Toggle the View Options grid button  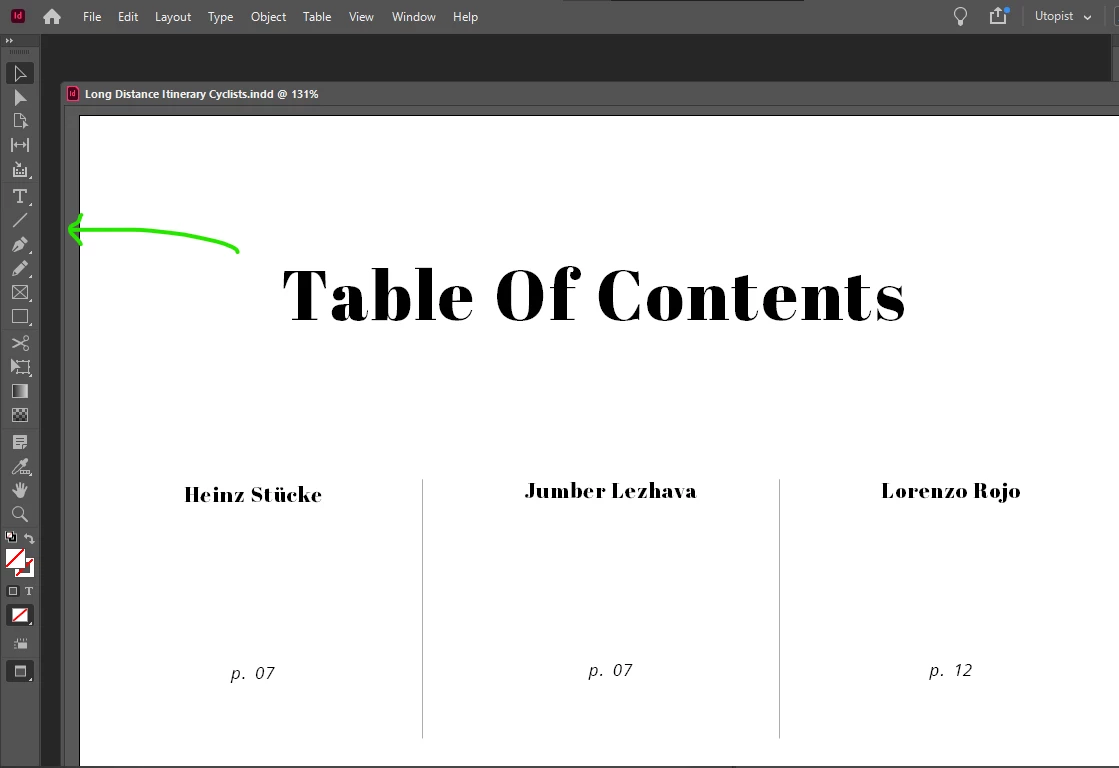pyautogui.click(x=20, y=644)
